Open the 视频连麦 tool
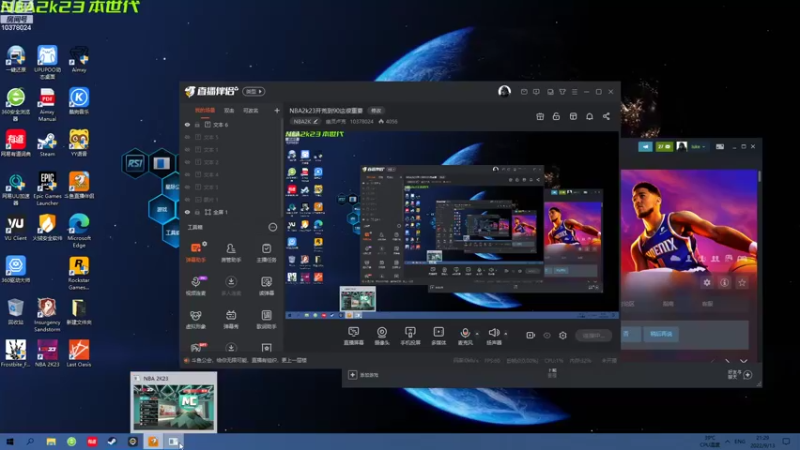Screen dimensions: 800x450 pos(196,286)
